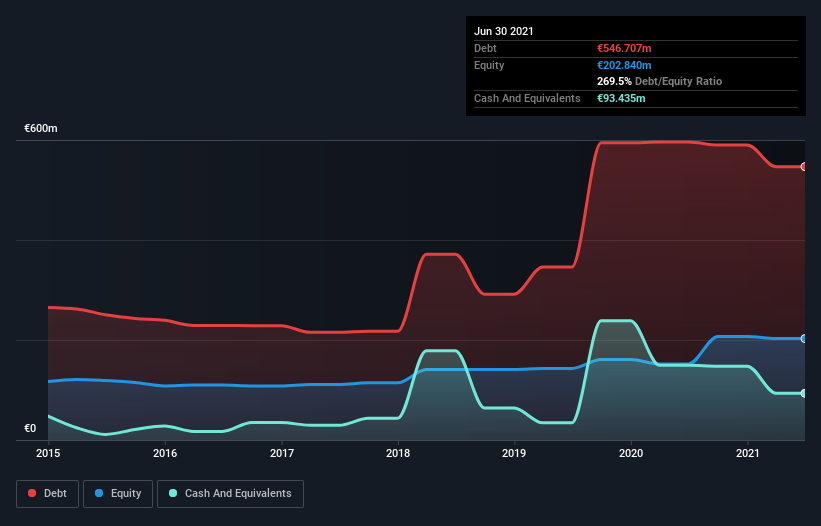Click the blue Equity legend dot
This screenshot has width=821, height=526.
coord(99,493)
